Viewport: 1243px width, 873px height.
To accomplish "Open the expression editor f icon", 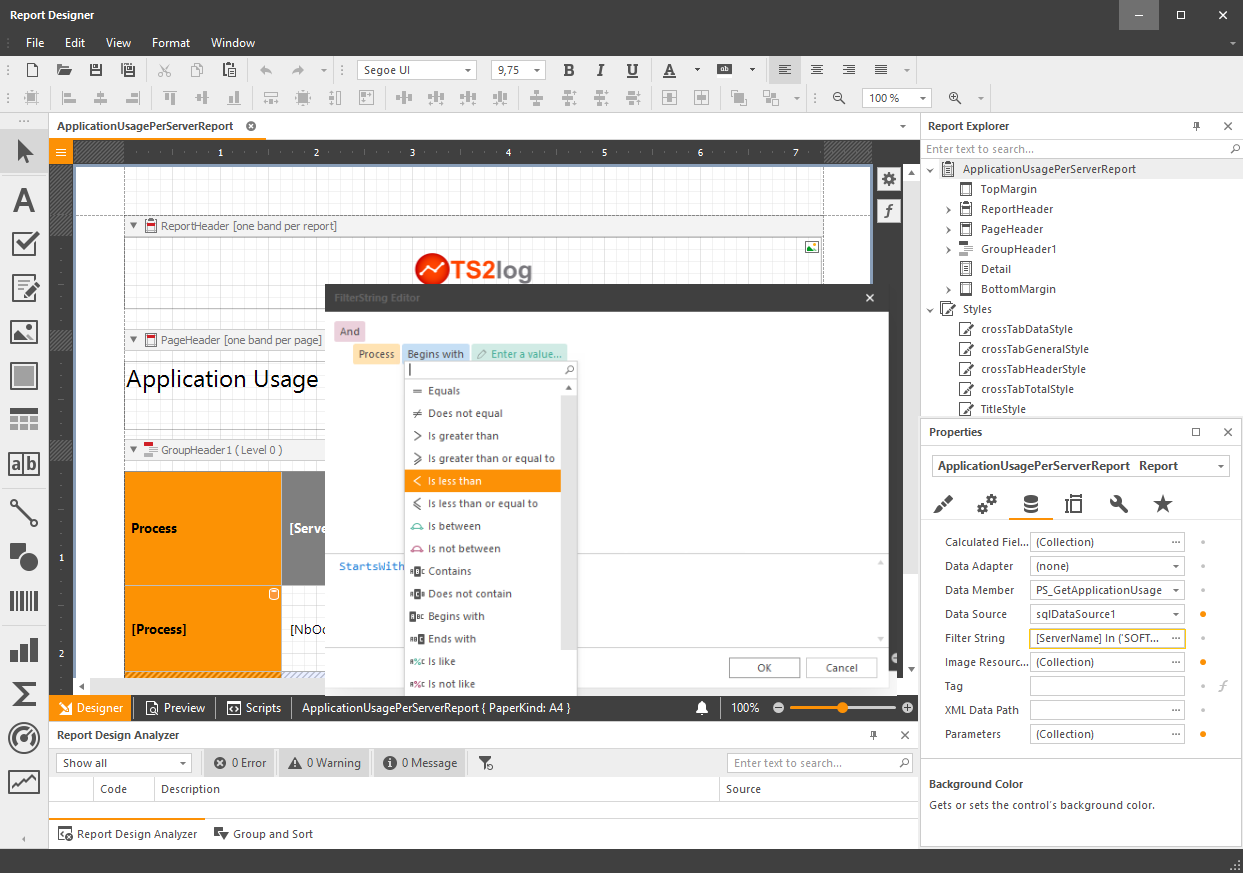I will 888,211.
